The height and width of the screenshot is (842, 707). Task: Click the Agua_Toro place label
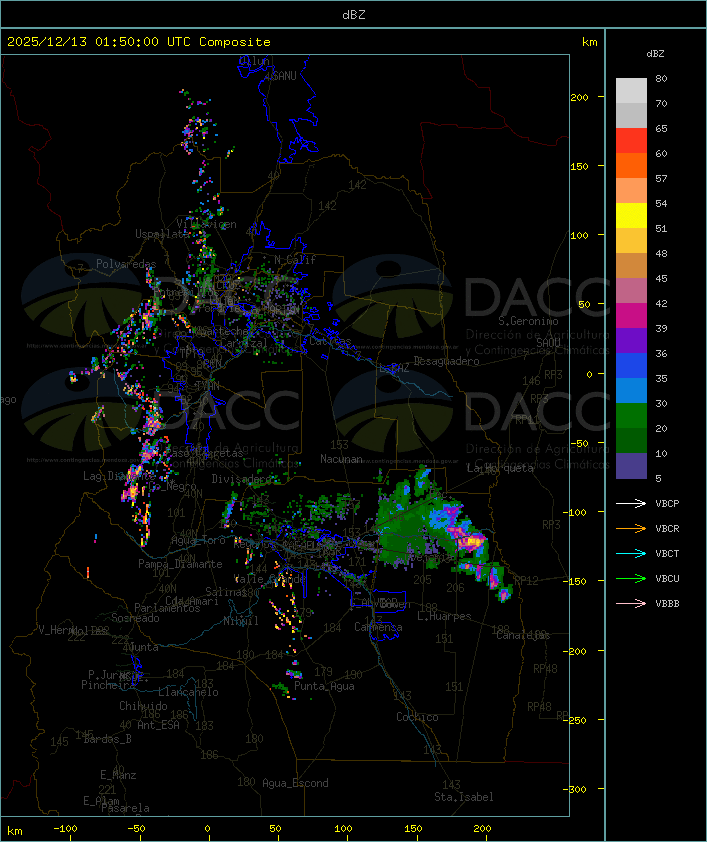198,540
